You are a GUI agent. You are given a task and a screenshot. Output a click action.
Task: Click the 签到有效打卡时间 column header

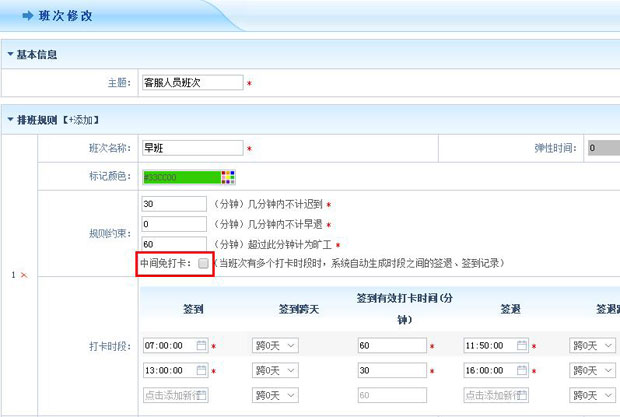coord(405,309)
